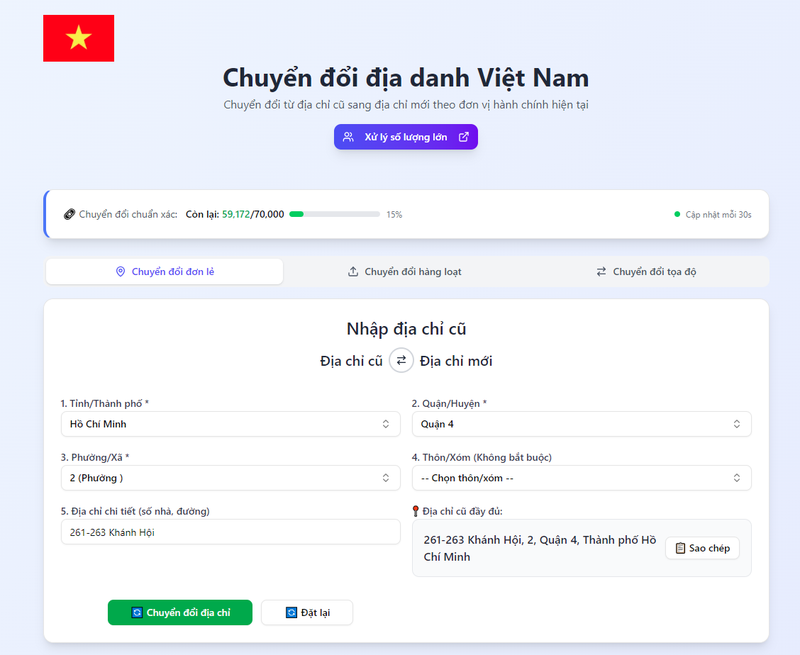Viewport: 800px width, 655px height.
Task: Click the Chuyển đổi địa danh Việt Nam heading
Action: coord(406,78)
